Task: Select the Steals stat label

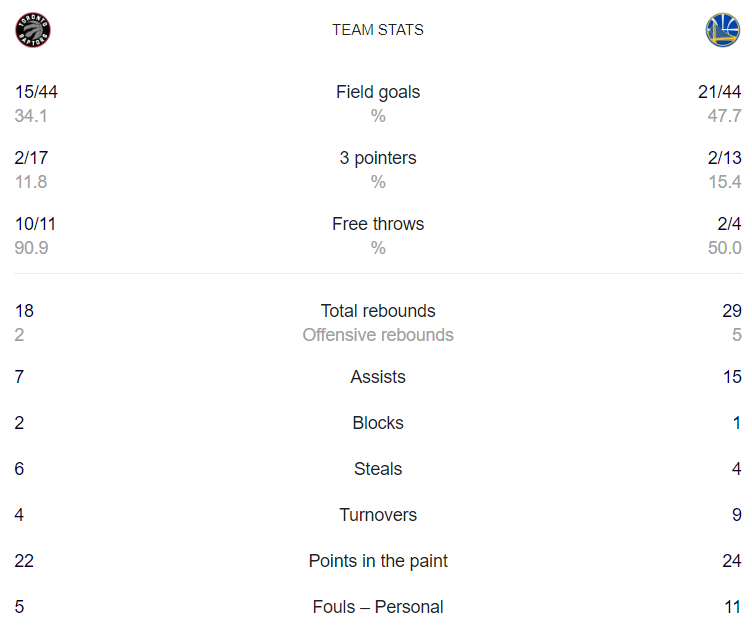Action: 378,469
